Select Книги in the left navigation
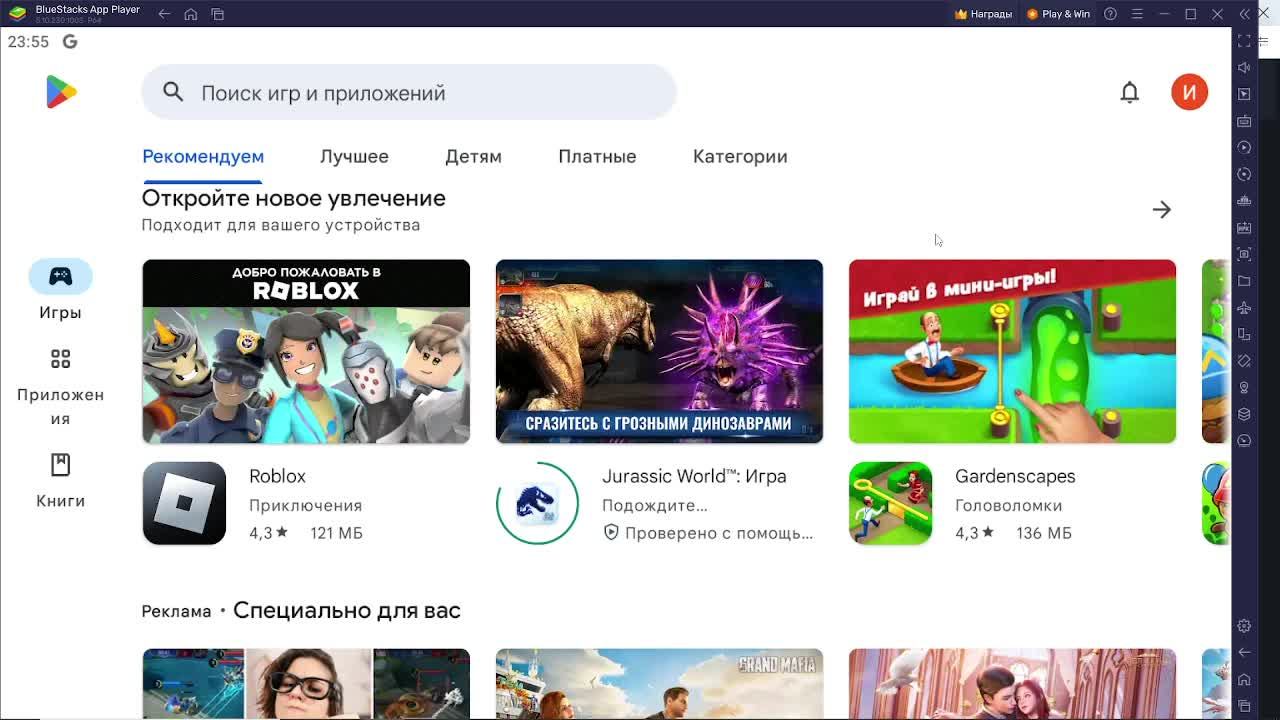The height and width of the screenshot is (720, 1280). [x=60, y=481]
